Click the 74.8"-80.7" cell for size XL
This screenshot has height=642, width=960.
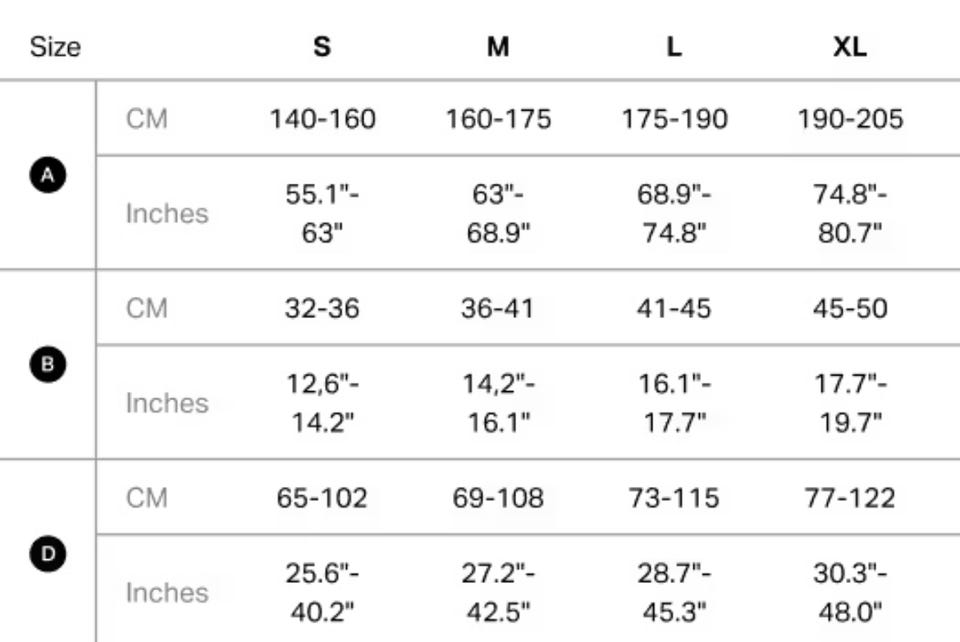850,213
